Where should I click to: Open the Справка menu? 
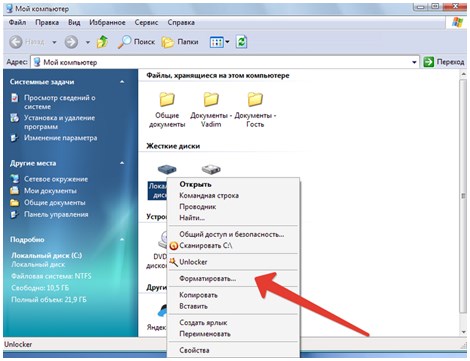coord(181,22)
